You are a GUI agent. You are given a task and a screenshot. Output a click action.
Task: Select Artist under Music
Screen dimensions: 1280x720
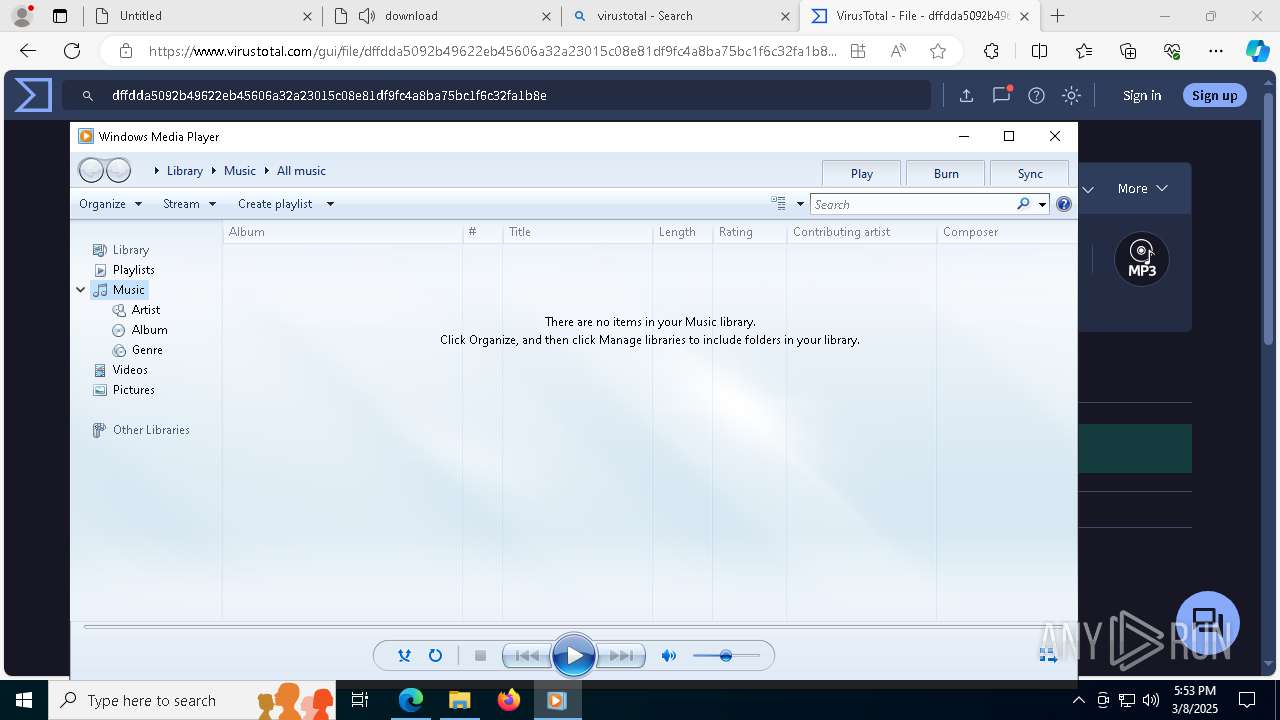[x=146, y=310]
